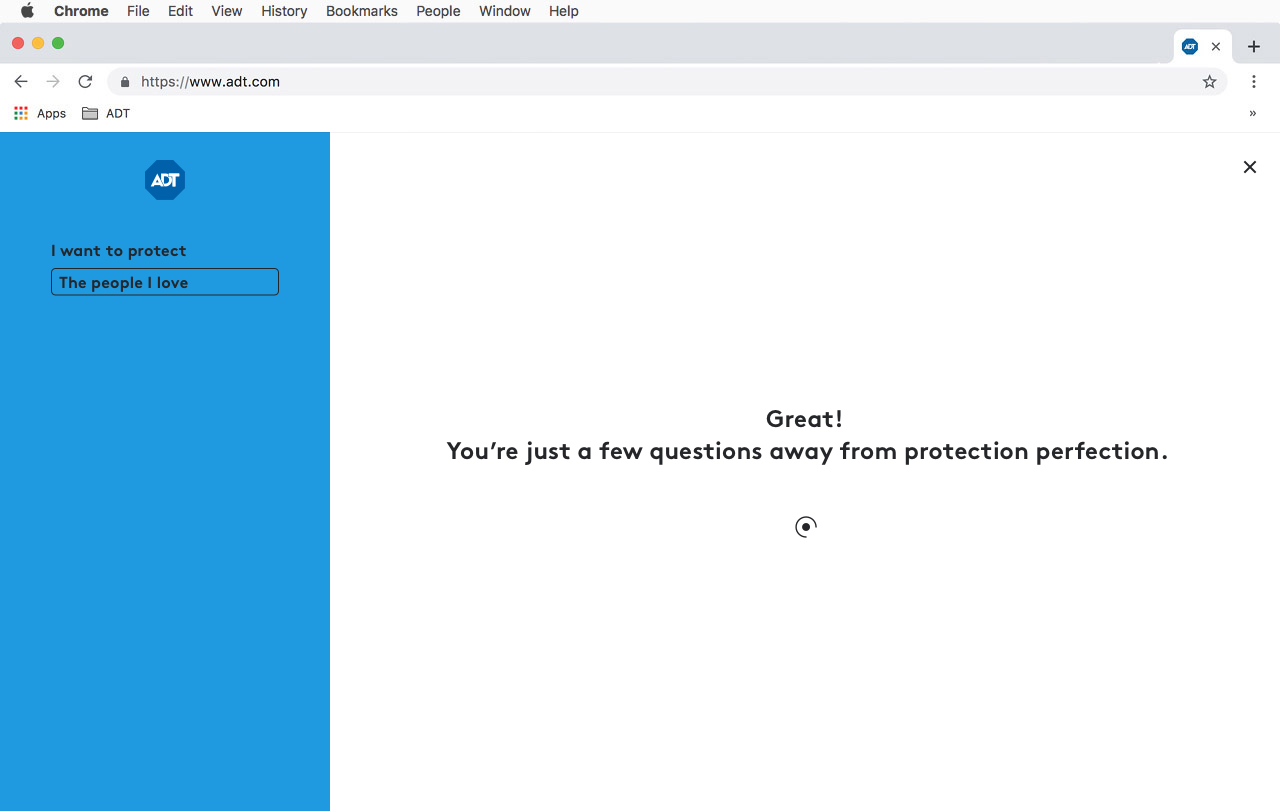1280x811 pixels.
Task: Close the questionnaire with the X icon
Action: 1250,167
